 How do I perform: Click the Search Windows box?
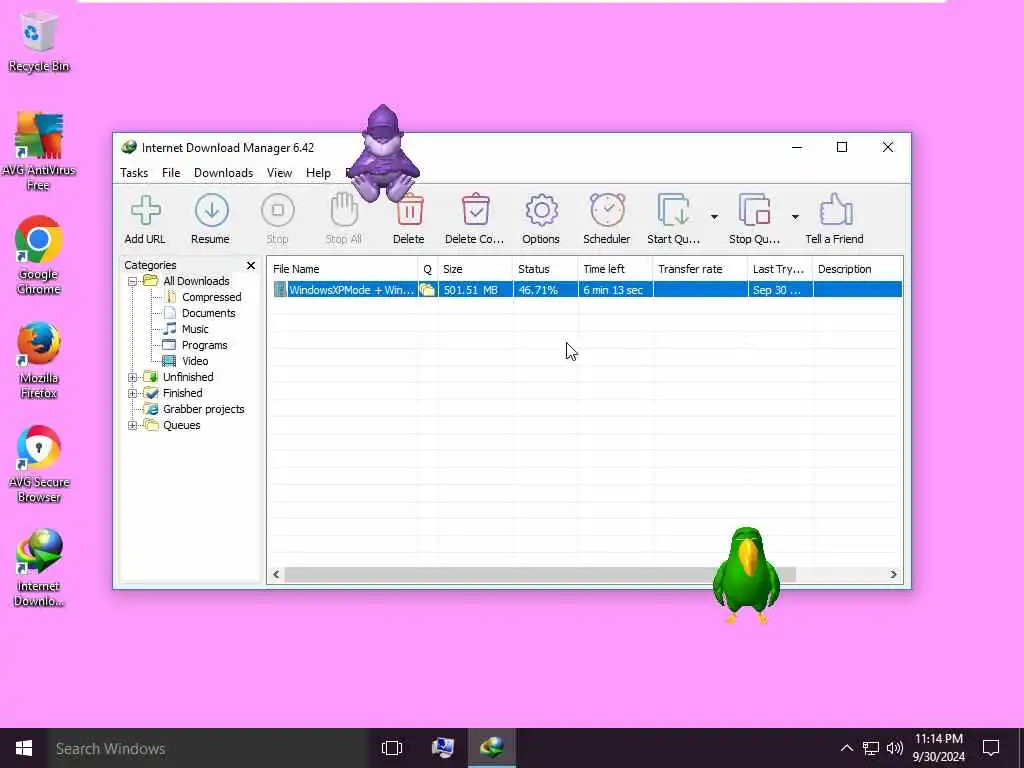pos(209,748)
